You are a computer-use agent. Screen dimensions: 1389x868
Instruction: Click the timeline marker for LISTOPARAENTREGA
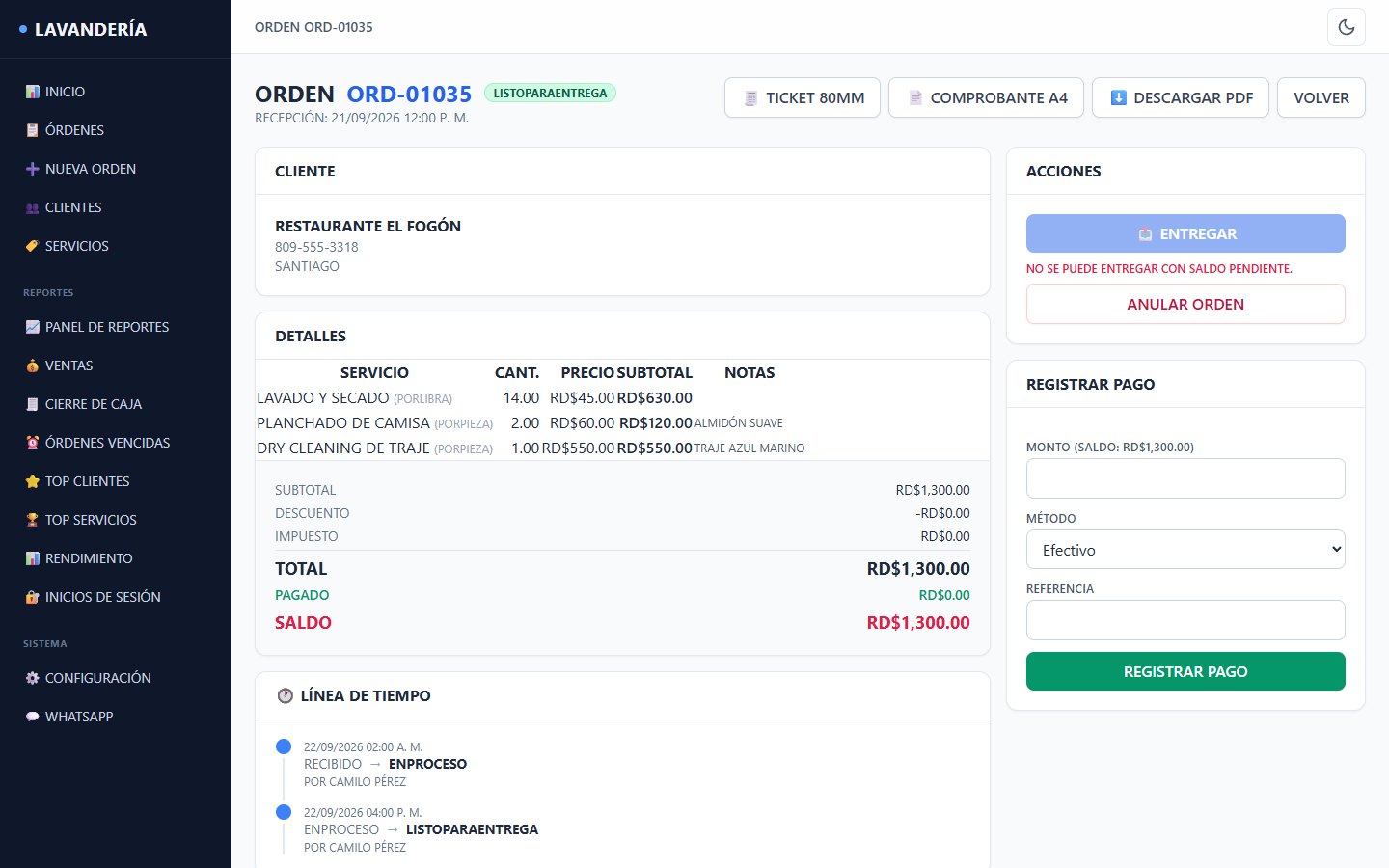click(284, 812)
